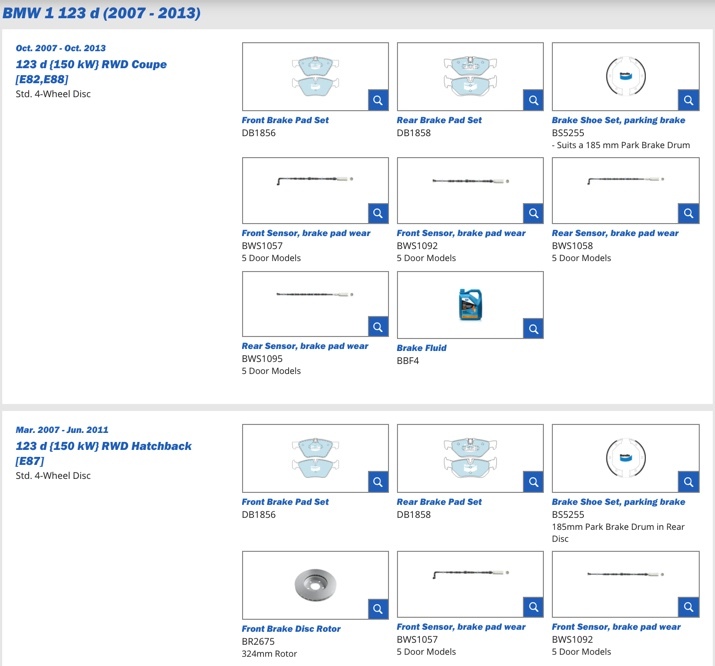This screenshot has height=666, width=715.
Task: Click 'Std. 4-Wheel Disc' under the Coupe heading
Action: (x=53, y=94)
